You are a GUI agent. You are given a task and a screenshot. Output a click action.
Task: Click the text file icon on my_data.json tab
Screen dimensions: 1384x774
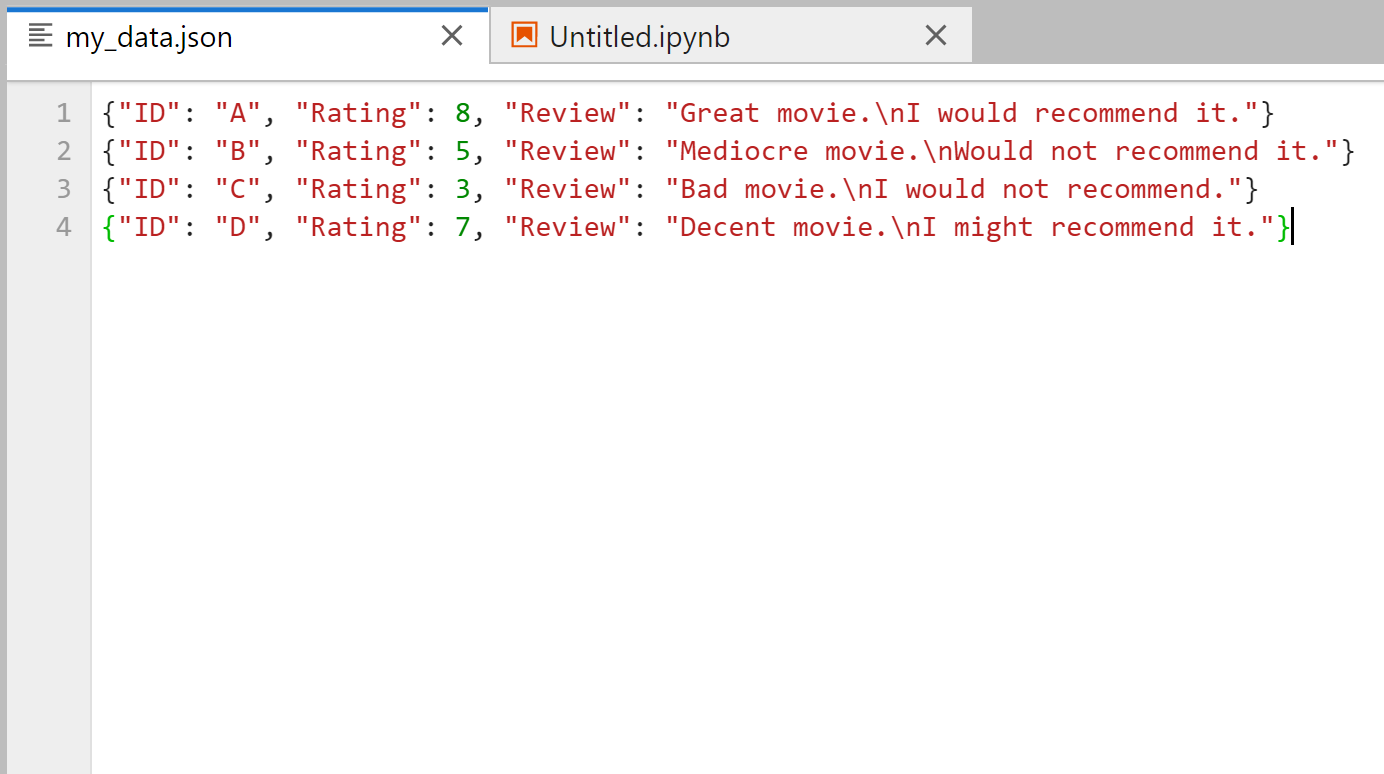(x=39, y=34)
